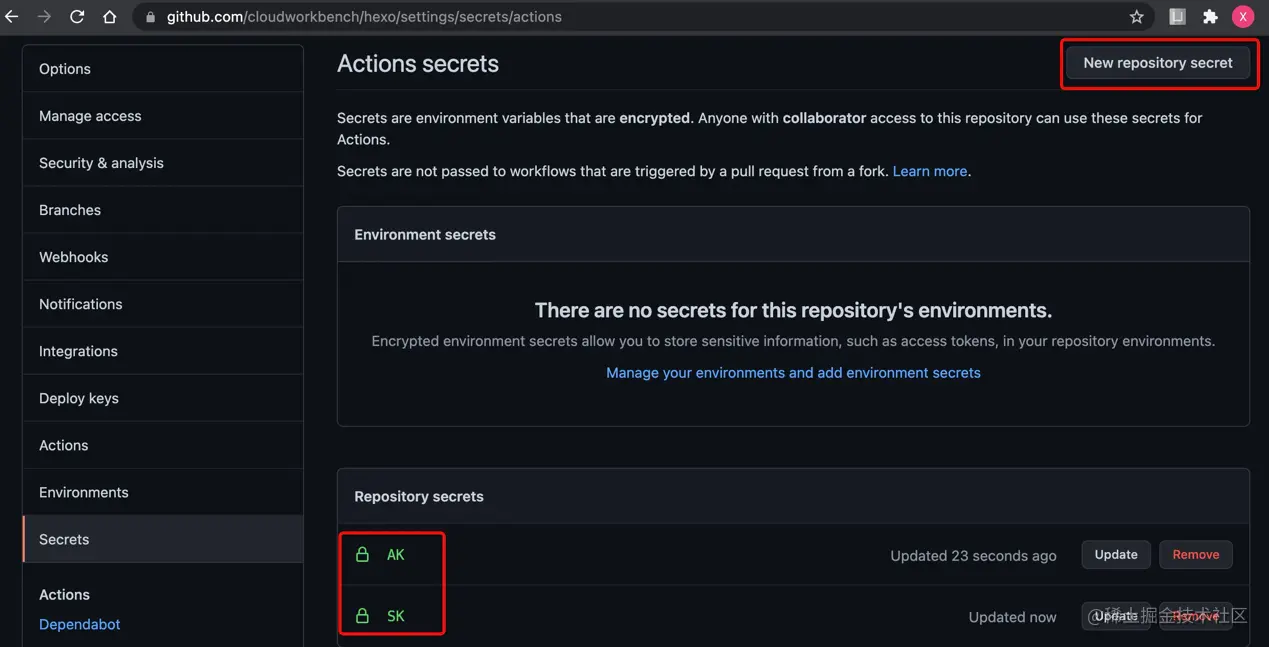Image resolution: width=1269 pixels, height=647 pixels.
Task: Click the lock icon beside SK secret
Action: click(x=363, y=616)
